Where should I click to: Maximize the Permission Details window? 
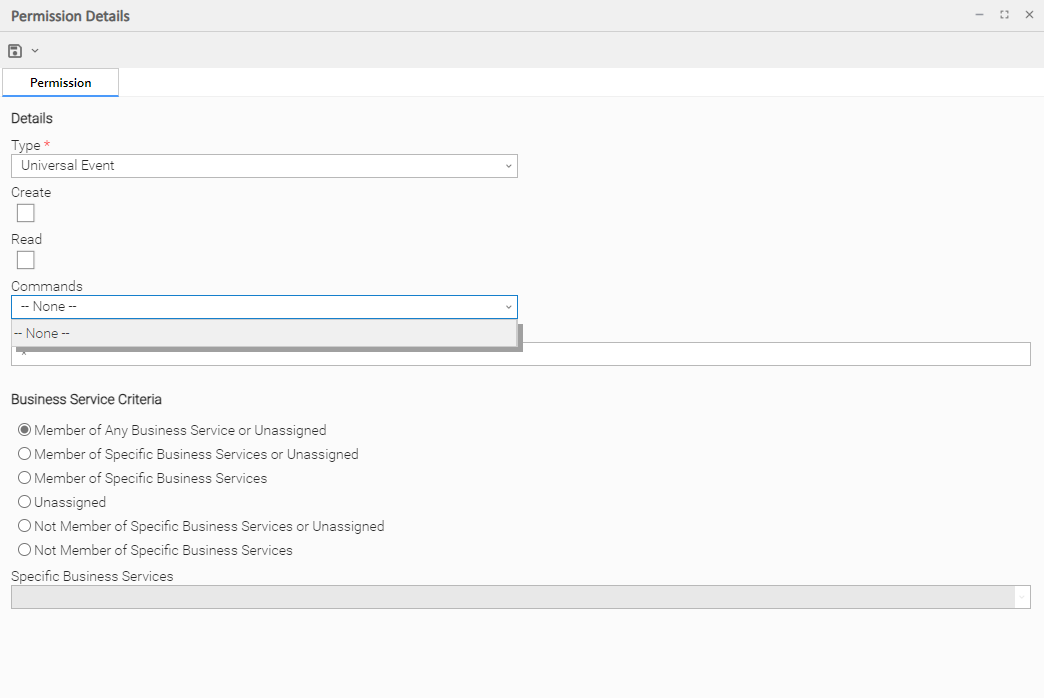click(x=1004, y=15)
